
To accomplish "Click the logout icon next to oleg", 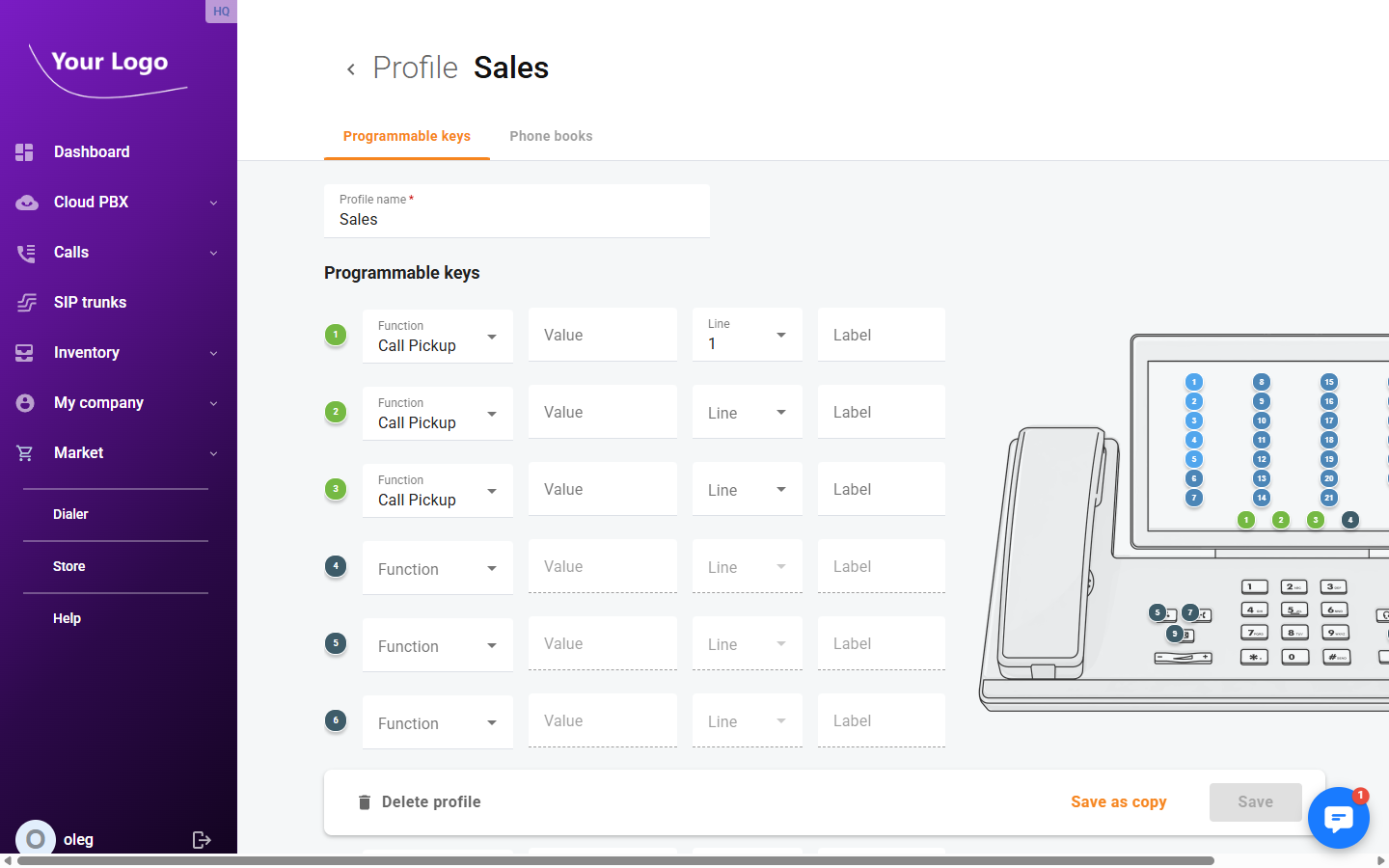I will coord(202,840).
